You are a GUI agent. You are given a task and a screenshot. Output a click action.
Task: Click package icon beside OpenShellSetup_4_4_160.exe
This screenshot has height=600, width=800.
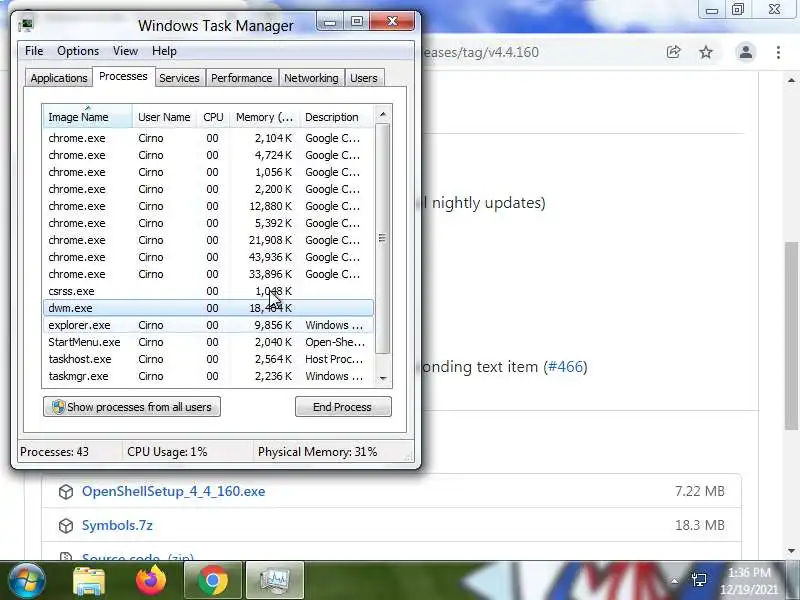coord(66,491)
